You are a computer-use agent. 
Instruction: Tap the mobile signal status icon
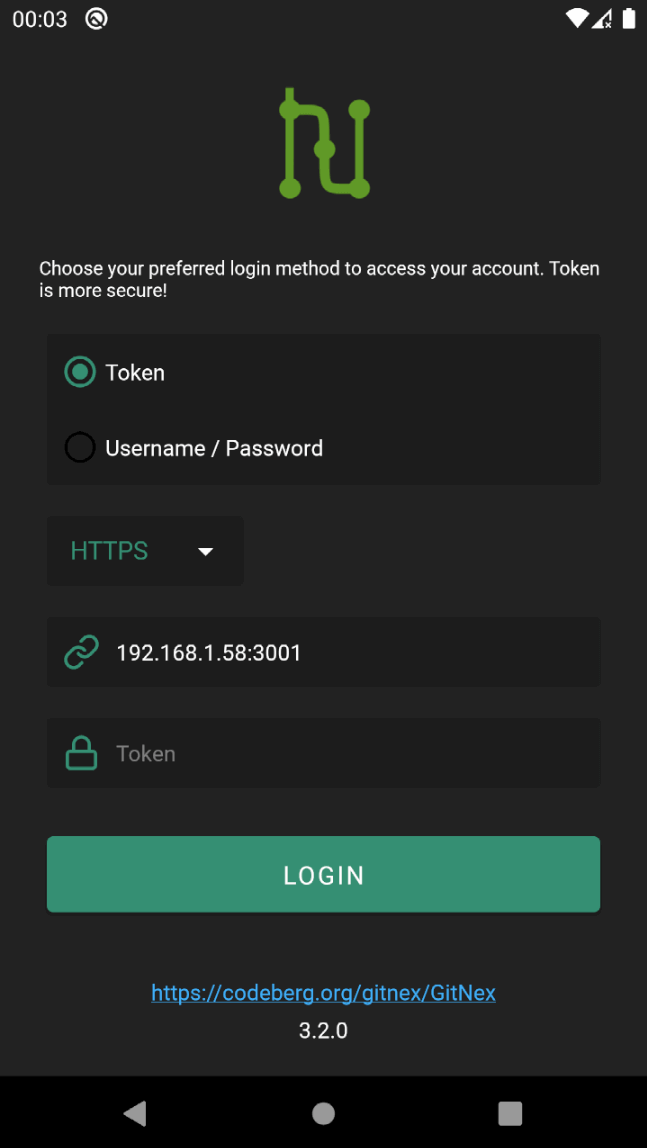click(602, 19)
